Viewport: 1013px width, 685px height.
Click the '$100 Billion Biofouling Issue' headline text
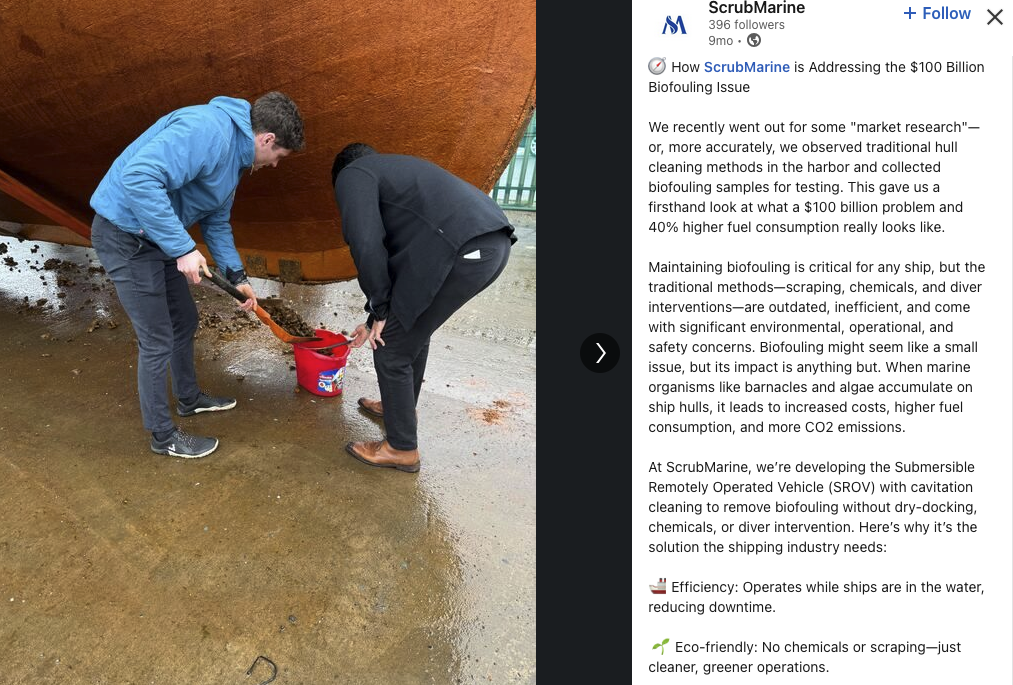[x=817, y=77]
